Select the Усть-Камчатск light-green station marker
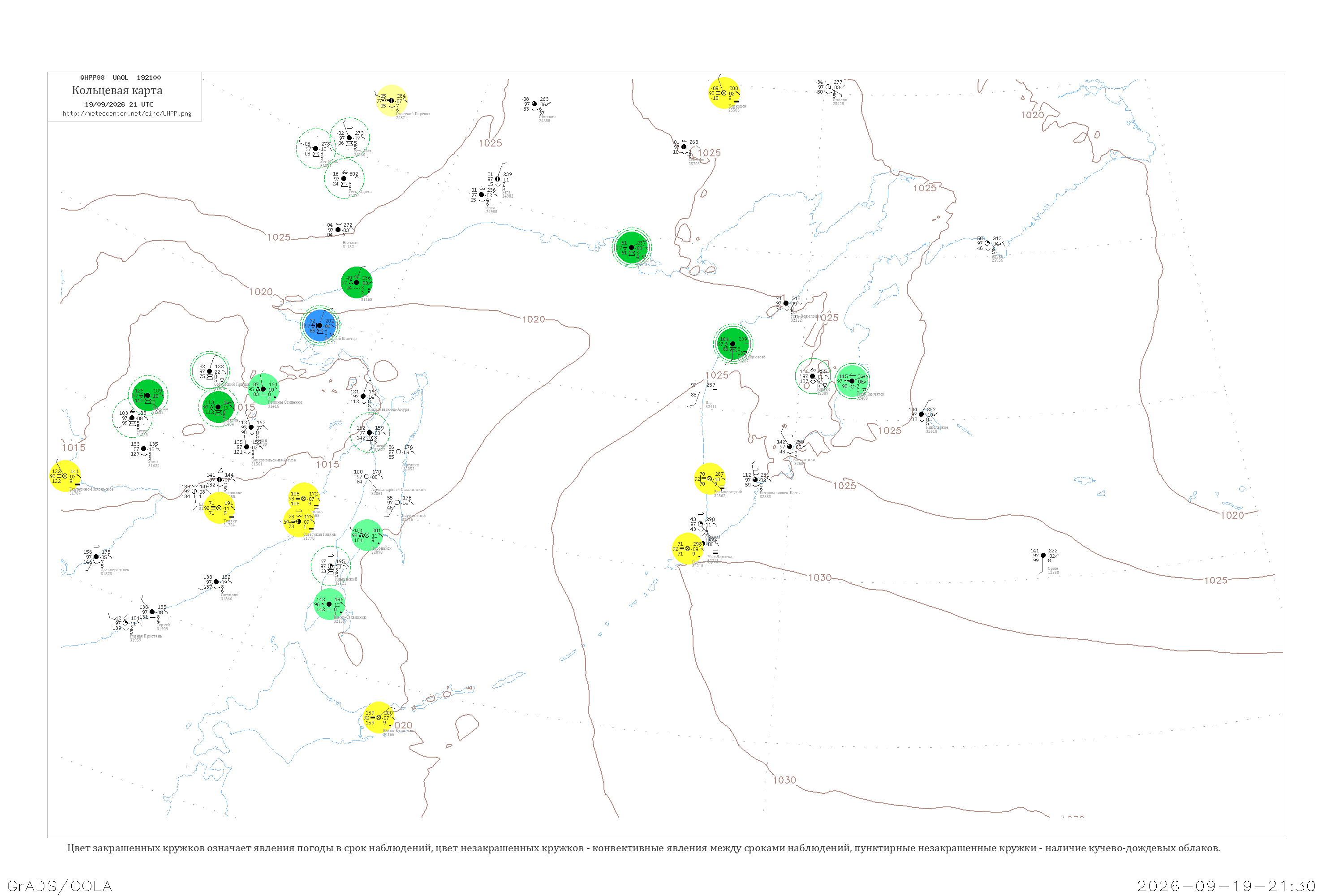 tap(852, 381)
